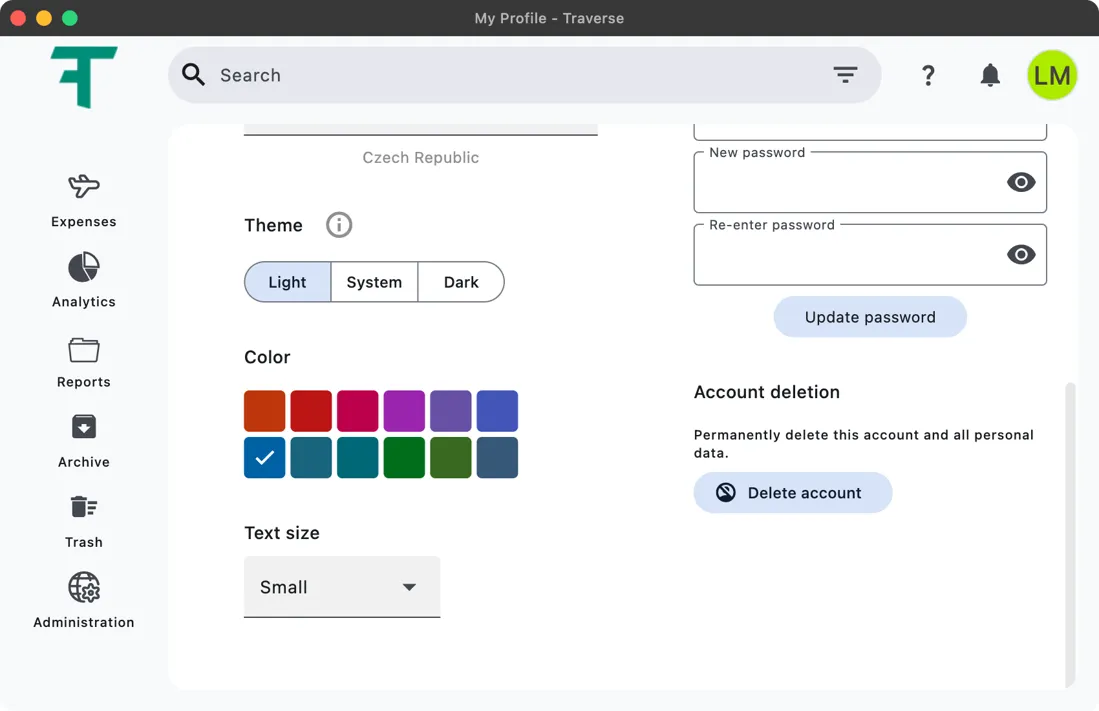The image size is (1099, 711).
Task: Click into the Search field
Action: pos(524,75)
